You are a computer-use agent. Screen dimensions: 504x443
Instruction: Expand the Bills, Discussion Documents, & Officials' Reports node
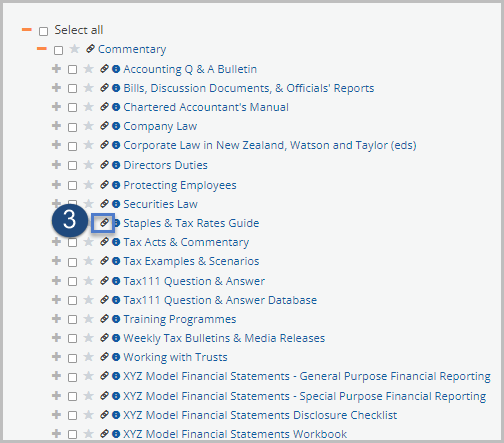pos(57,88)
